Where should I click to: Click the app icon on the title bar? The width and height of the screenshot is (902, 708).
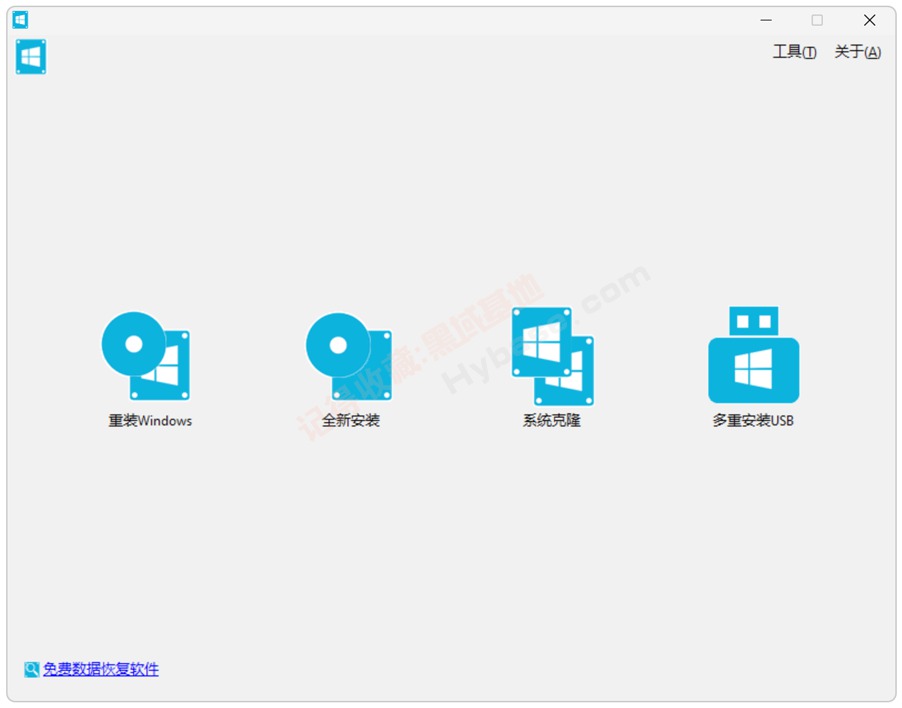point(21,19)
